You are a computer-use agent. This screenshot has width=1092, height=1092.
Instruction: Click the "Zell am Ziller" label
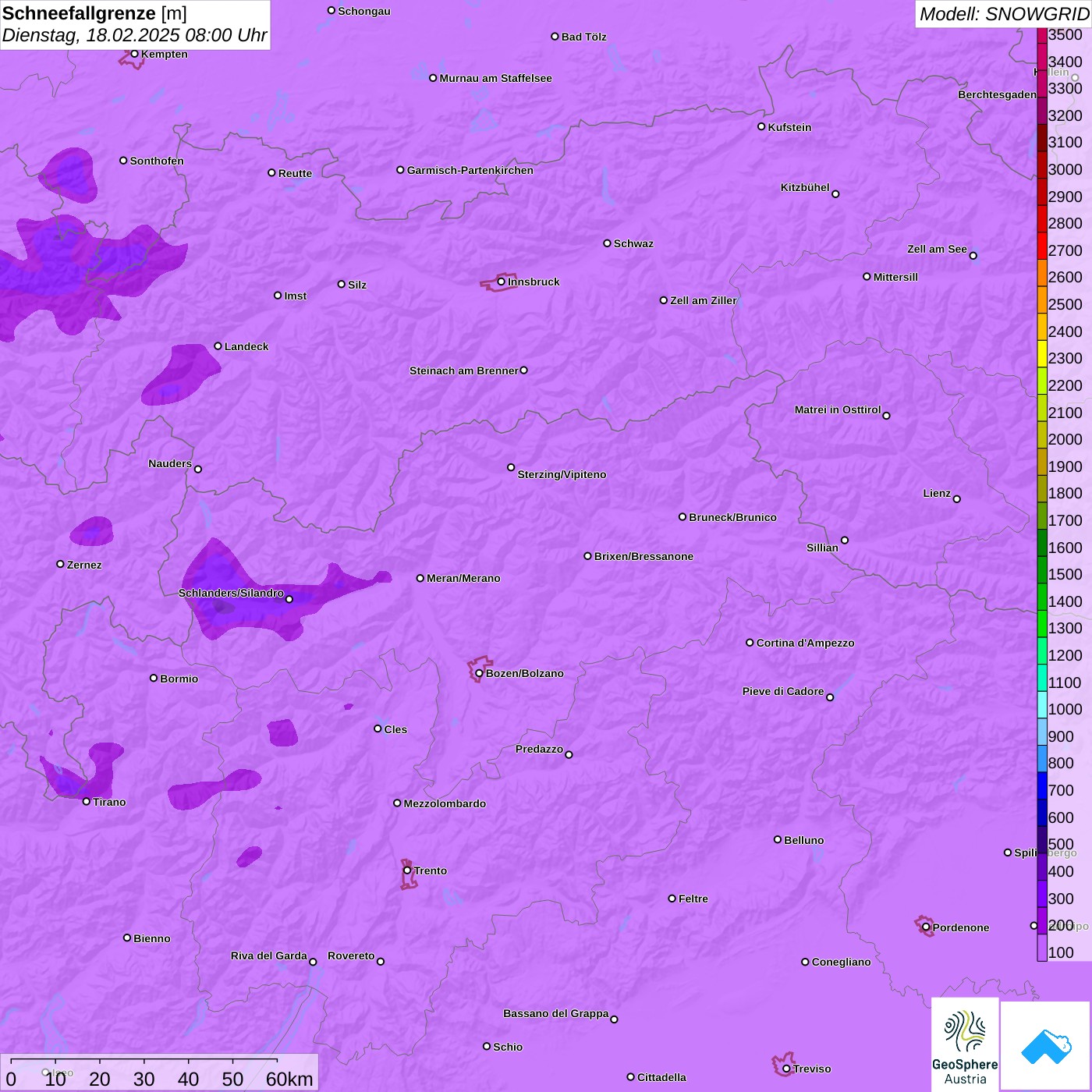tap(704, 300)
